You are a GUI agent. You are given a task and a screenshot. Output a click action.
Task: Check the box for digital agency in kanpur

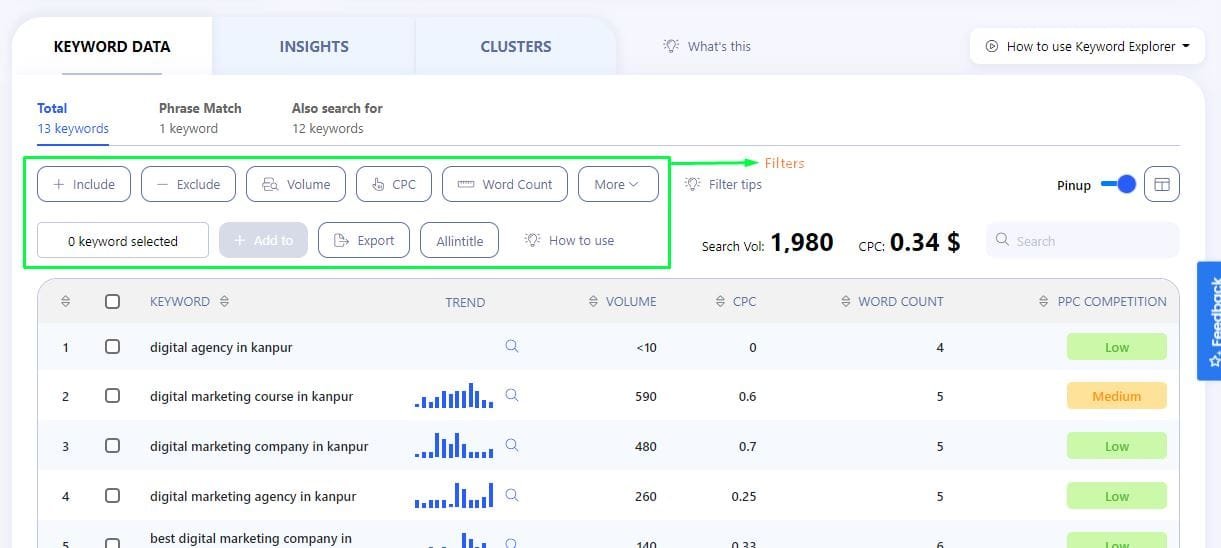[x=112, y=347]
